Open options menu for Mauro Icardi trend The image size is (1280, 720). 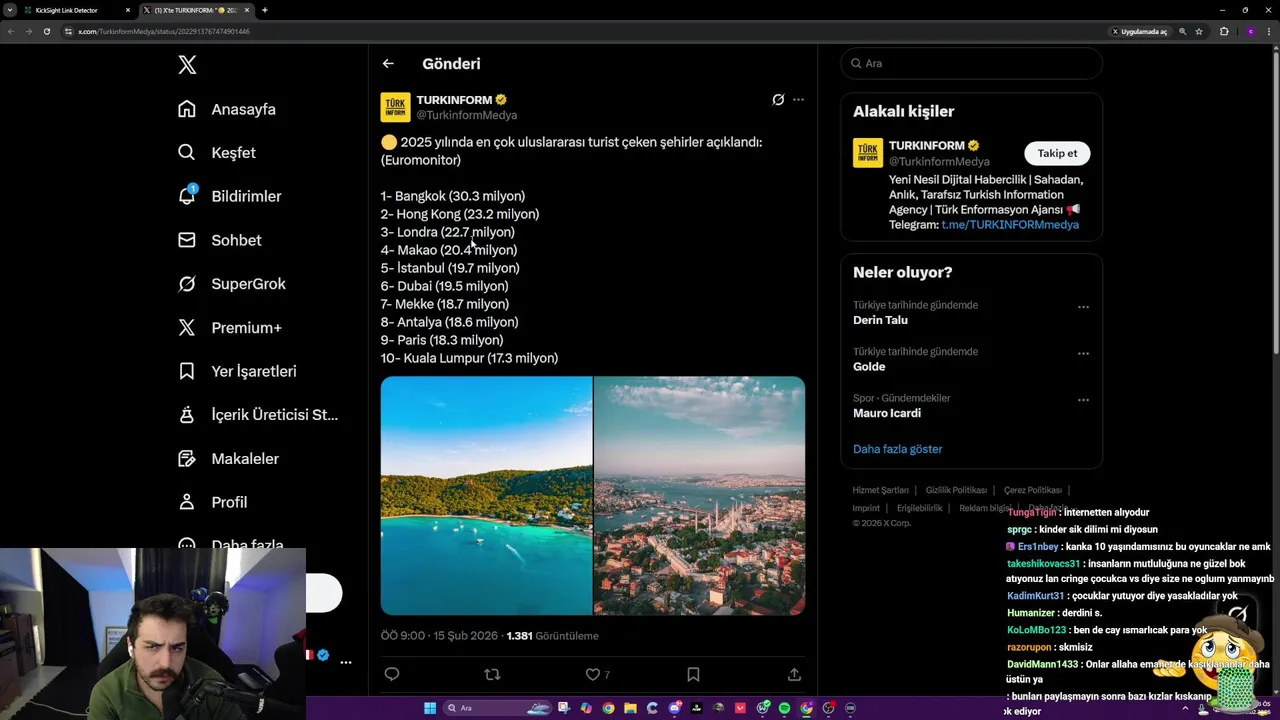pyautogui.click(x=1083, y=400)
